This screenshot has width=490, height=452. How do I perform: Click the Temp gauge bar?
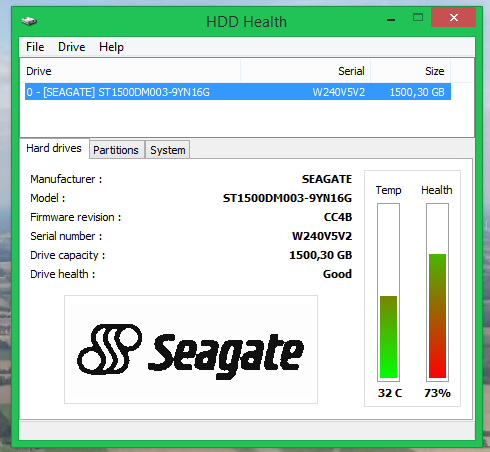tap(388, 292)
